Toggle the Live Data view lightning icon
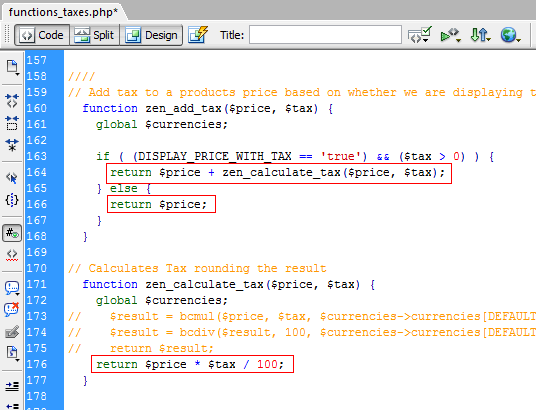The height and width of the screenshot is (410, 536). (198, 35)
